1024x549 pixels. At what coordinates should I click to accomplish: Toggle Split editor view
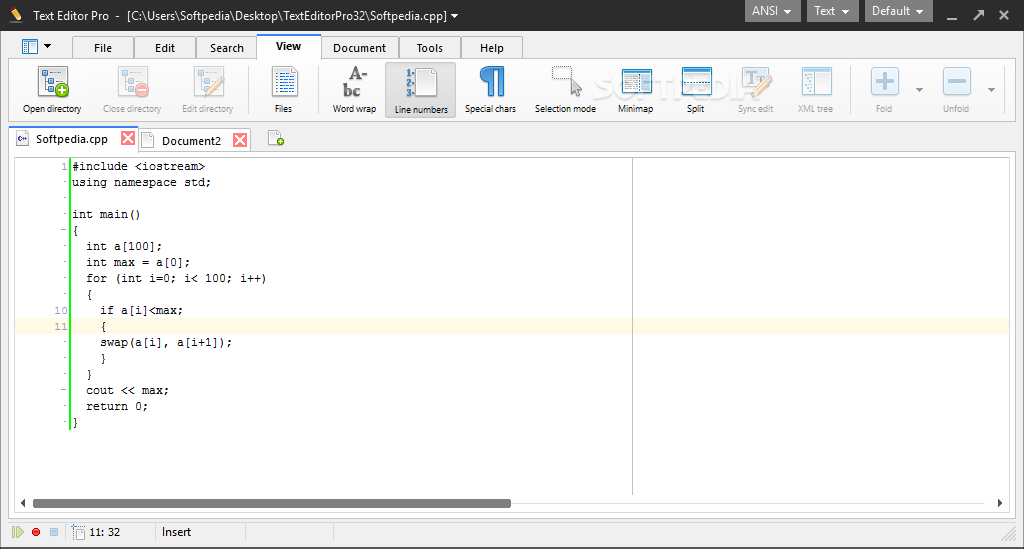click(696, 89)
